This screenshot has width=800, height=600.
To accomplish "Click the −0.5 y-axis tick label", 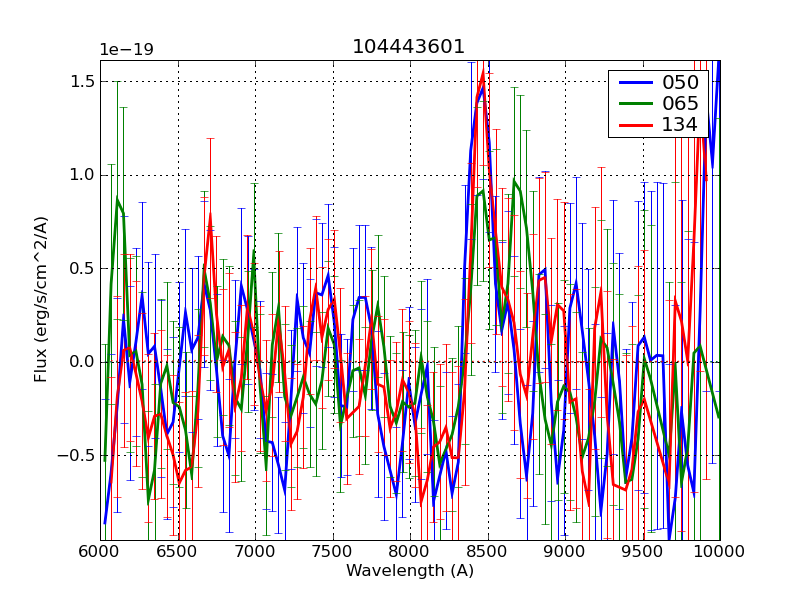I will point(77,456).
